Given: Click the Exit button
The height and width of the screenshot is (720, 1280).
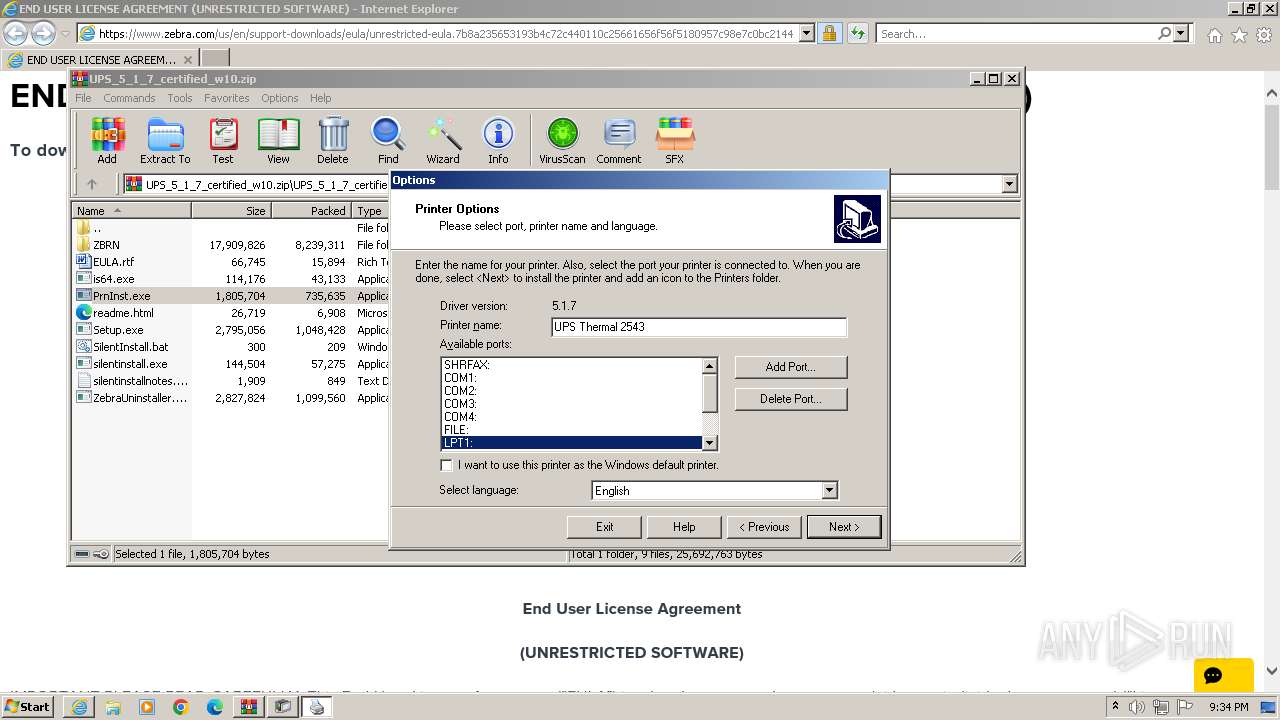Looking at the screenshot, I should [x=604, y=527].
